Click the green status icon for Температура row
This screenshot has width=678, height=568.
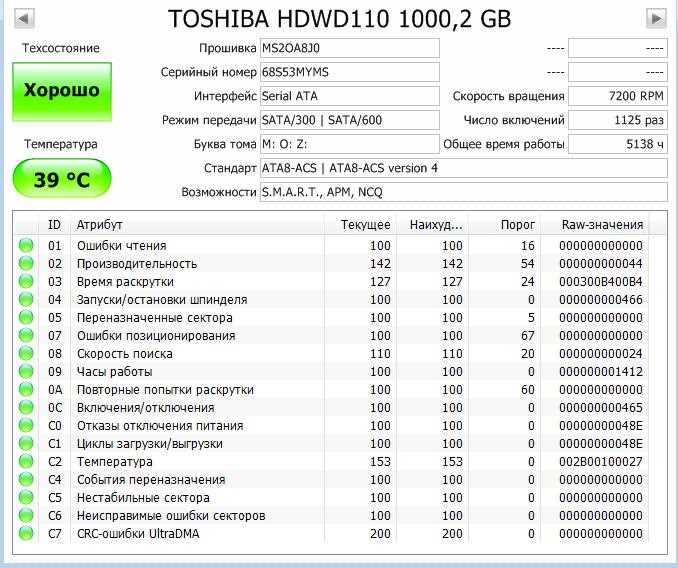click(x=26, y=462)
